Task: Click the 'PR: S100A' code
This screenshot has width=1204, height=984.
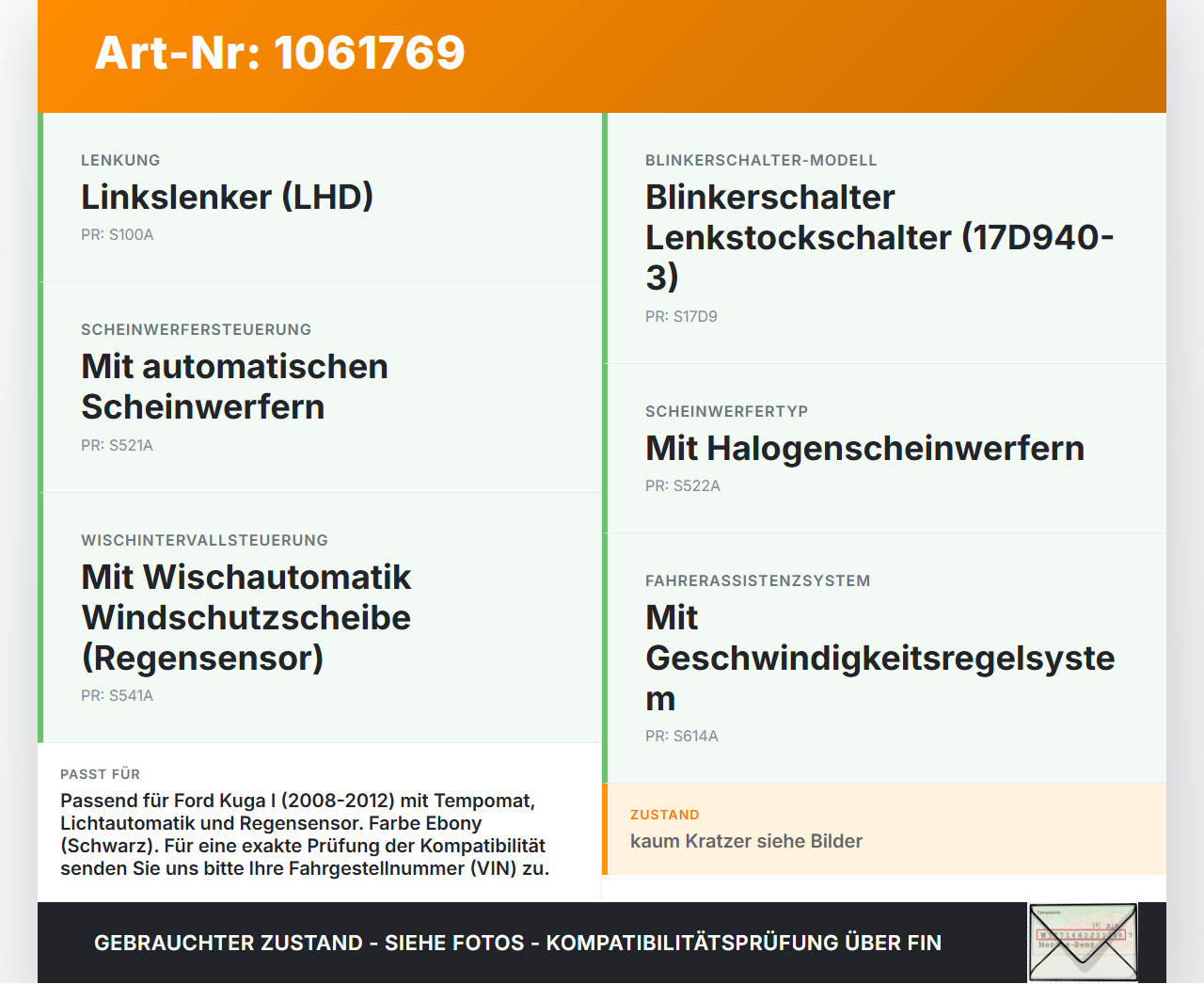Action: pos(118,235)
